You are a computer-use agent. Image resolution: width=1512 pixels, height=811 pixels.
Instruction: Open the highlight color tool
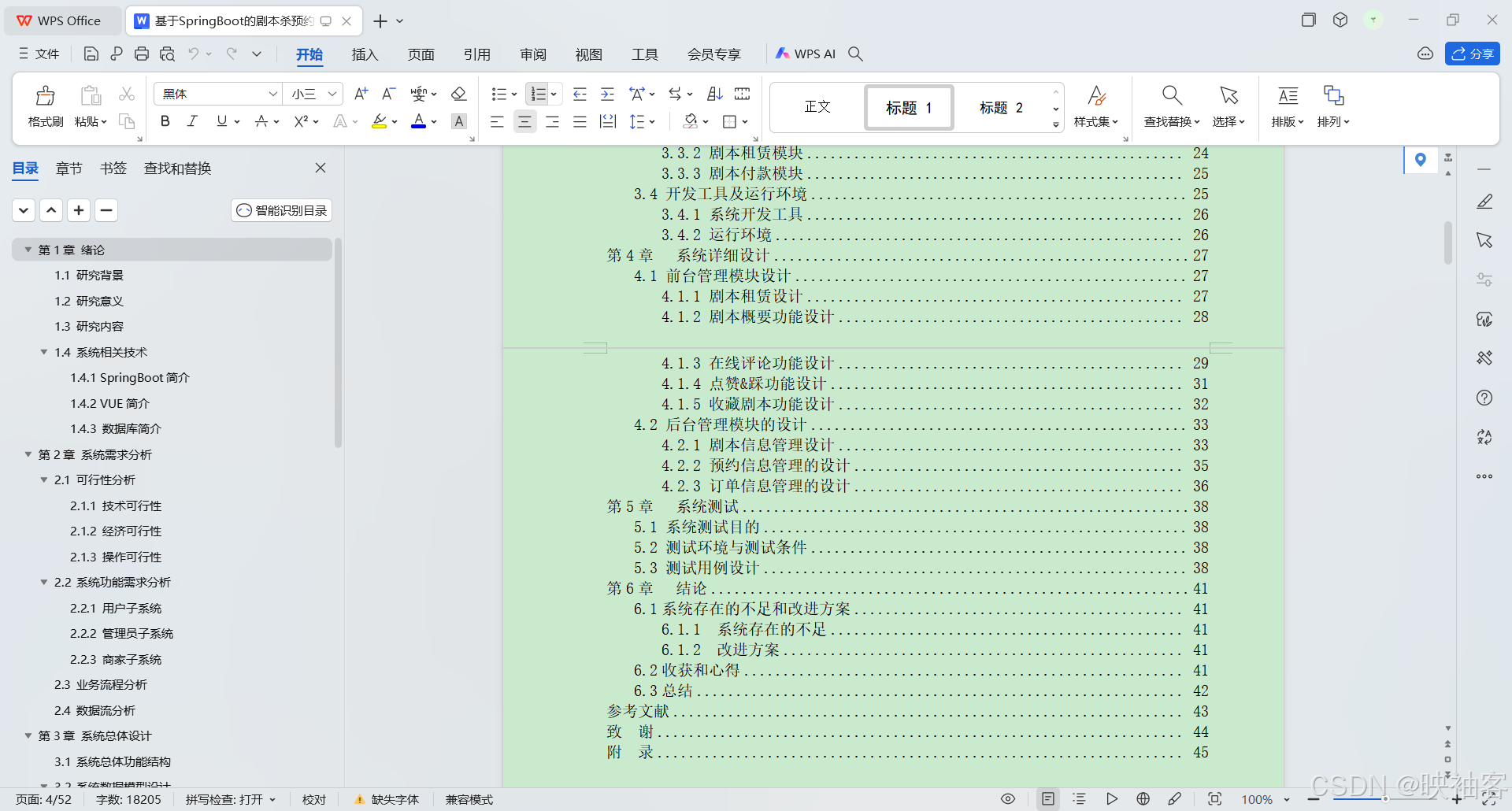tap(380, 121)
